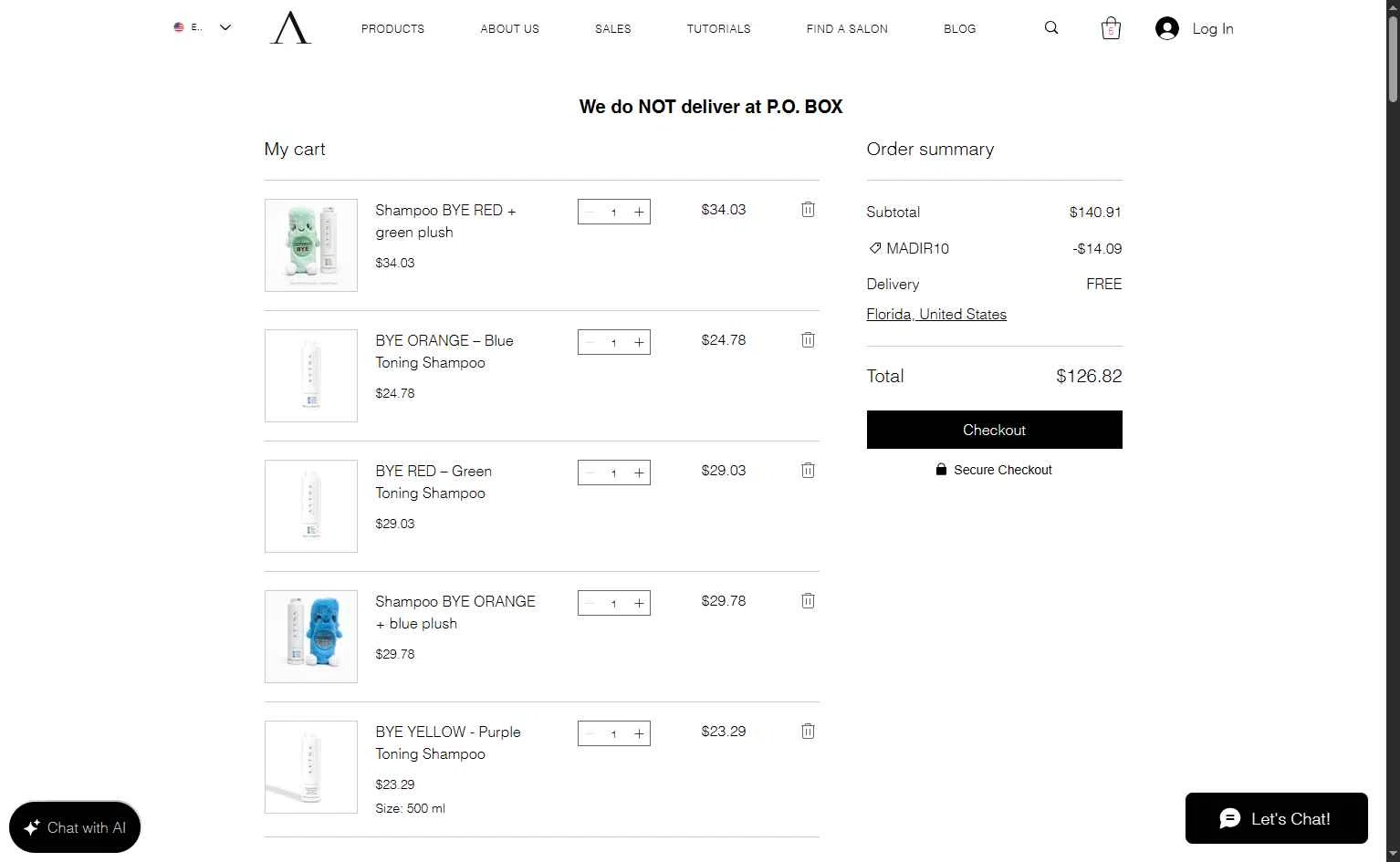Remove Shampoo BYE ORANGE + blue plush

808,601
